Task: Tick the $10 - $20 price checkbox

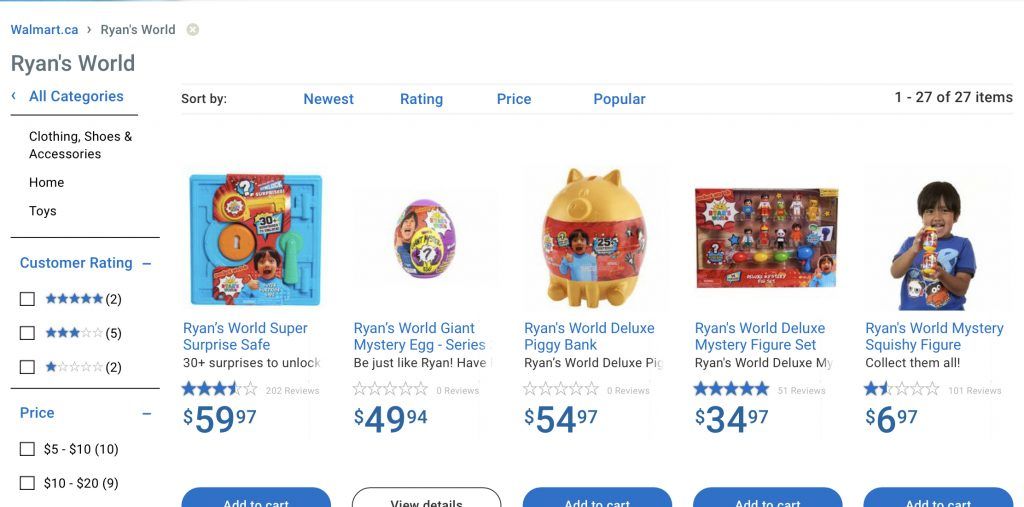Action: (x=27, y=483)
